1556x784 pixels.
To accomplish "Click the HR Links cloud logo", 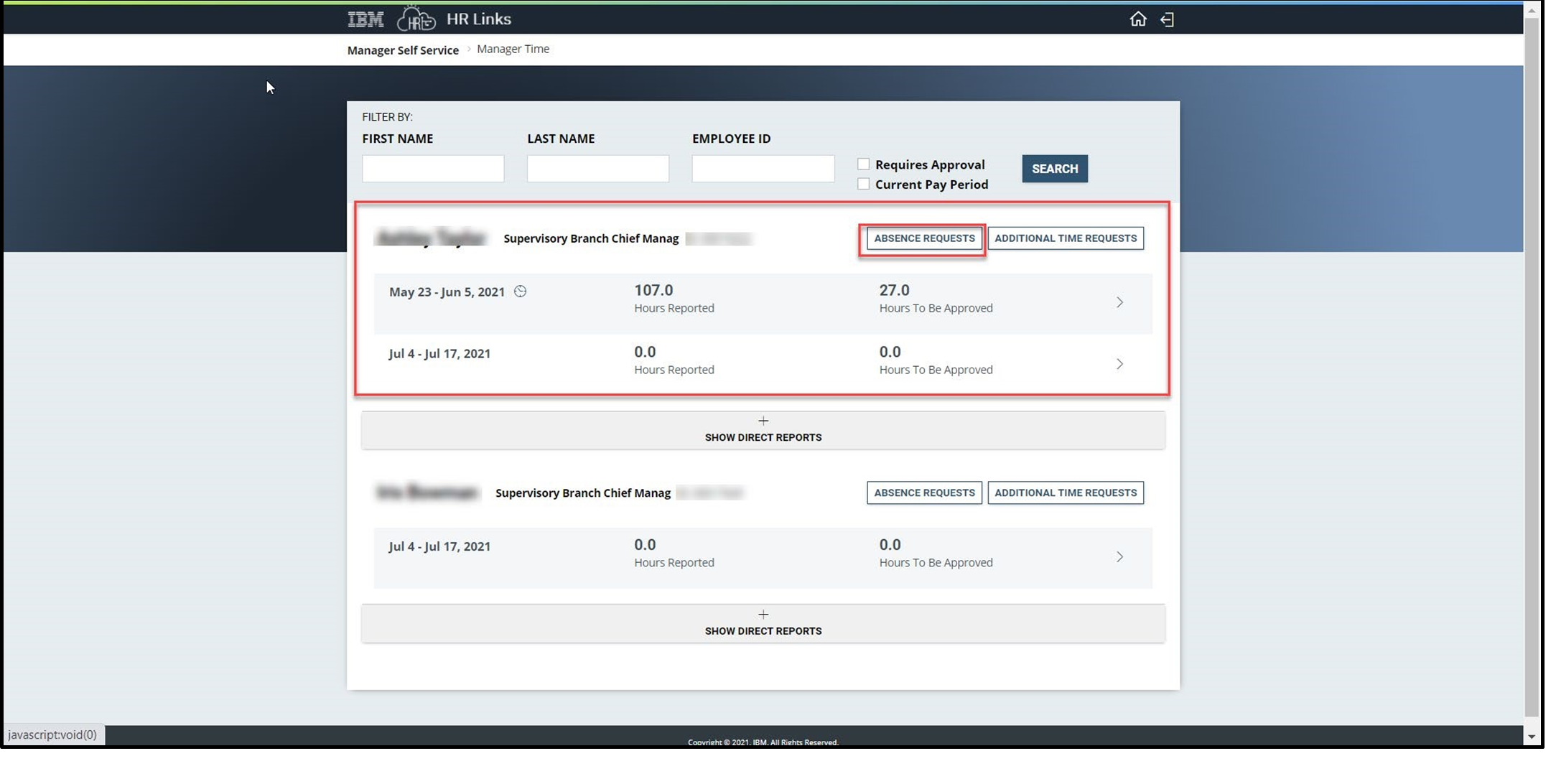I will (416, 19).
